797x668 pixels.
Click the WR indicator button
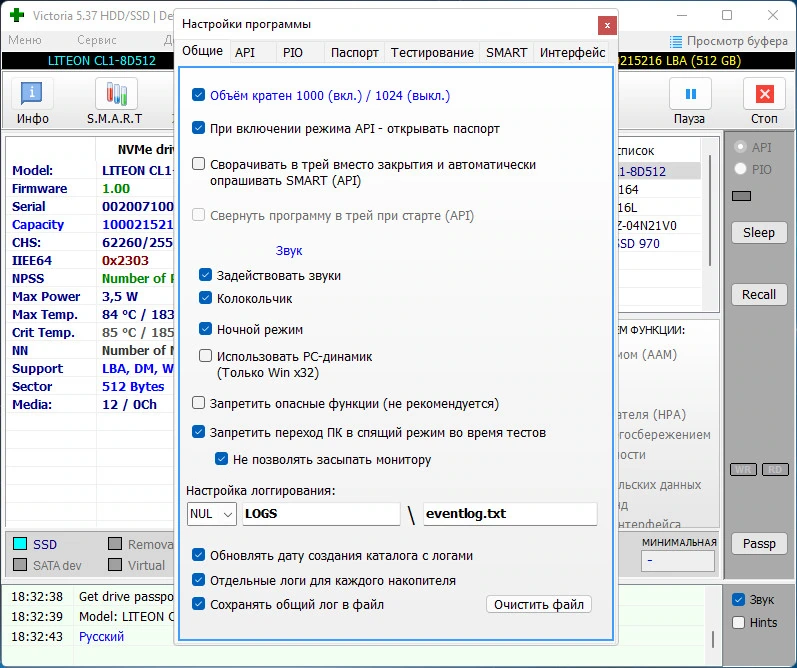coord(743,469)
